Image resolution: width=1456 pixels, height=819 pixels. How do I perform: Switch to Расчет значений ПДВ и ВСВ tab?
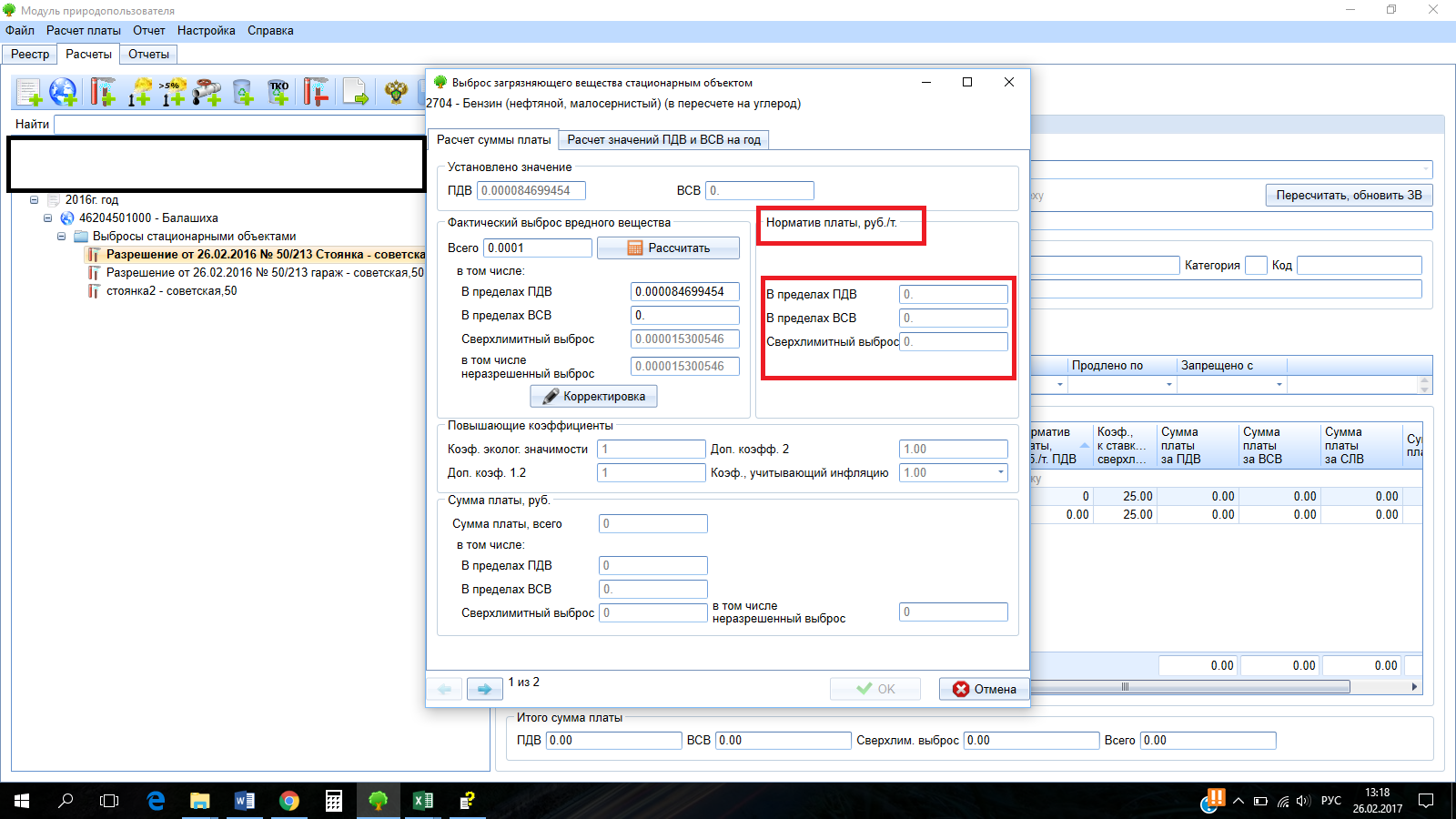coord(663,139)
